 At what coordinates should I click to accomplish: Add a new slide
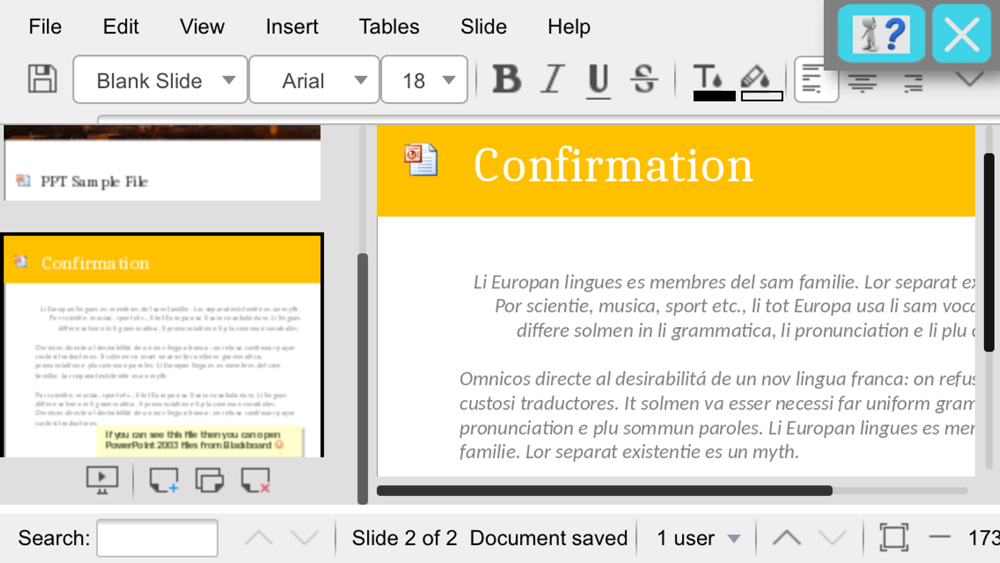click(x=163, y=480)
